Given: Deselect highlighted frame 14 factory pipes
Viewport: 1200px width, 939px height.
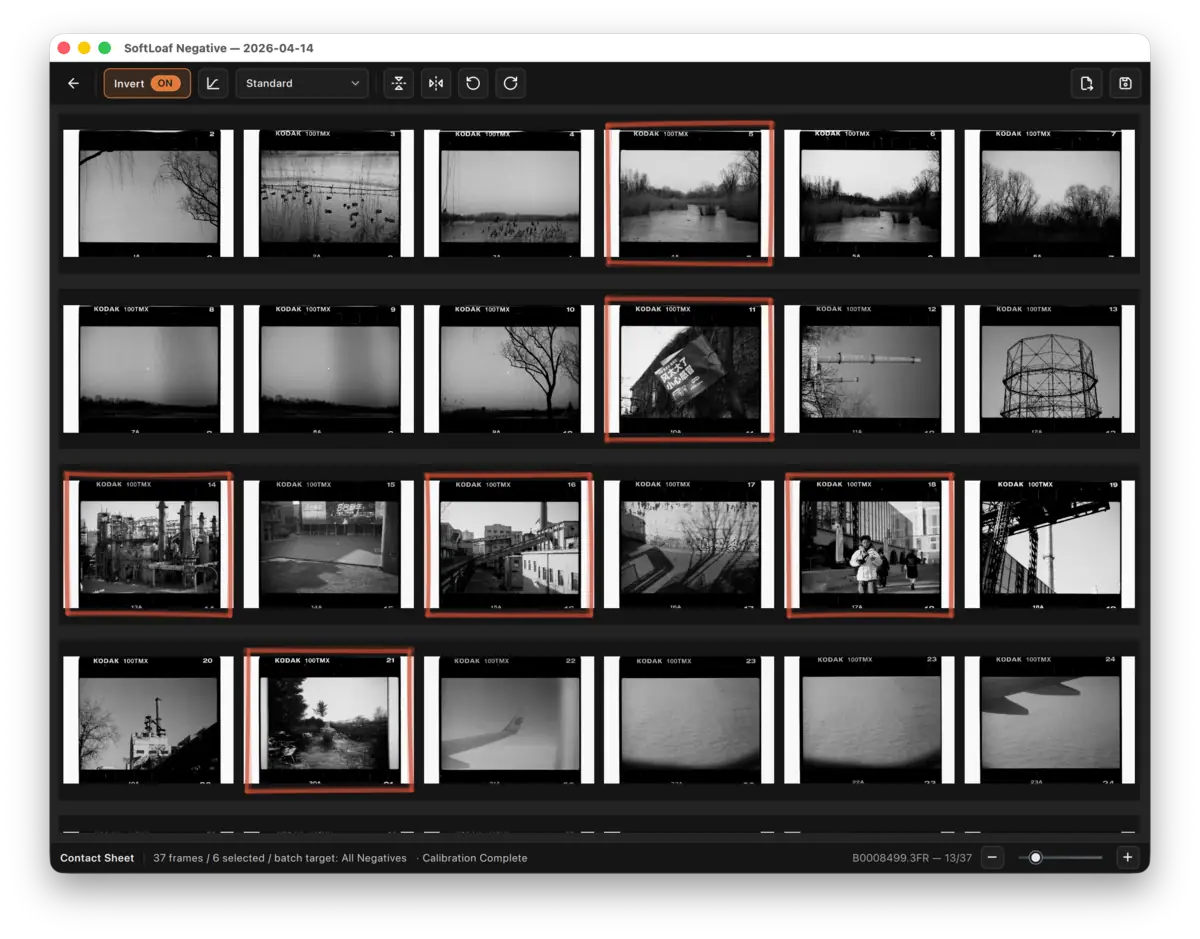Looking at the screenshot, I should coord(148,544).
